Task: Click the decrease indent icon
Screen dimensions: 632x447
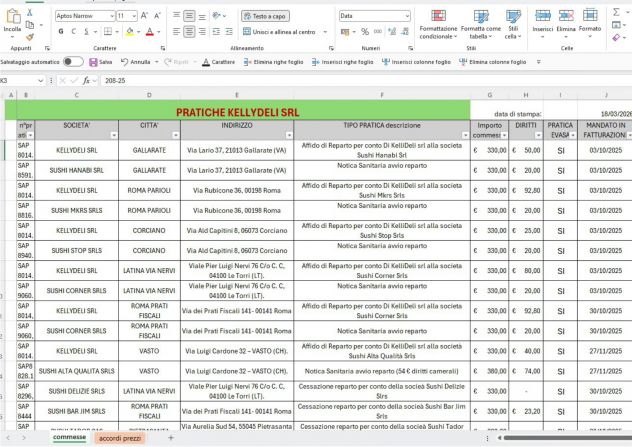Action: tap(216, 31)
